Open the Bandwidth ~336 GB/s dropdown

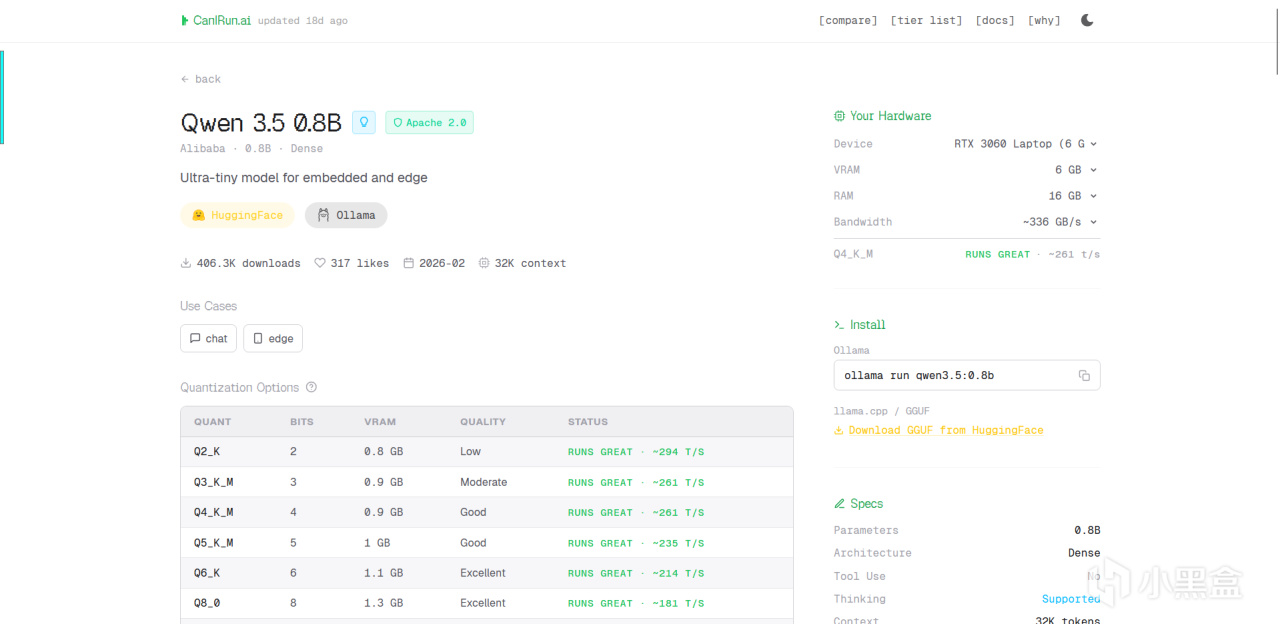(1060, 222)
